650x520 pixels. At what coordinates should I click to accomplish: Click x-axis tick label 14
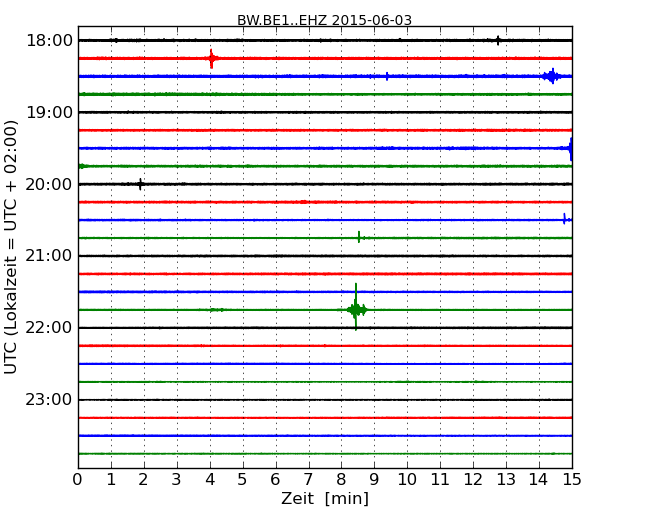[x=539, y=480]
